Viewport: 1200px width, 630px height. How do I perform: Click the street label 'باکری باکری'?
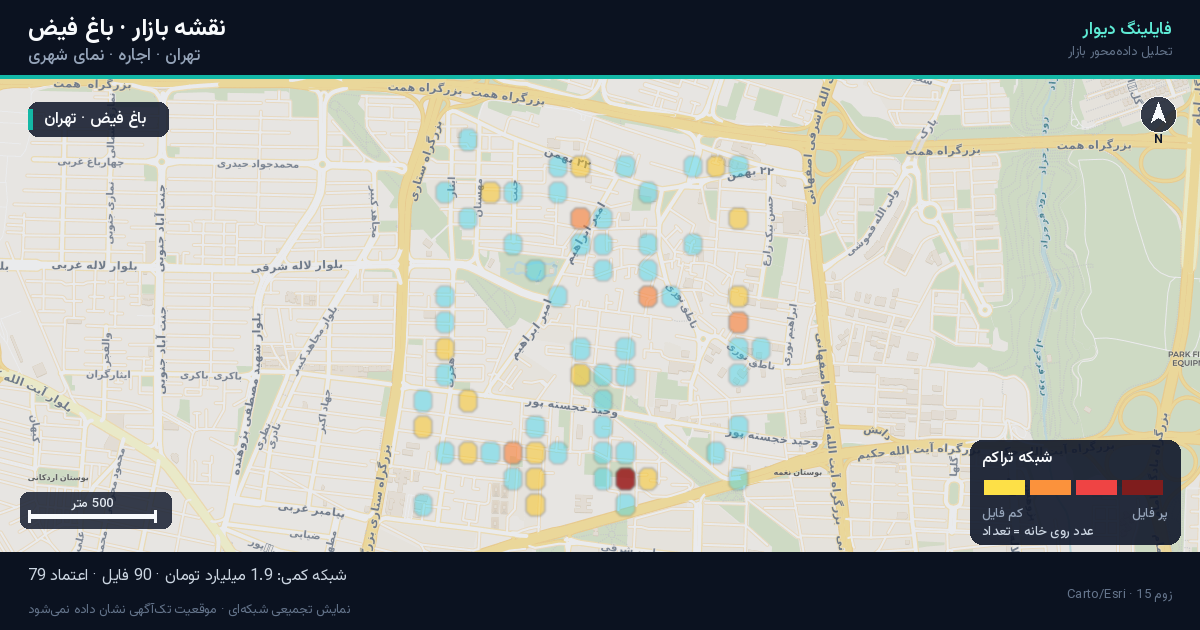pyautogui.click(x=210, y=376)
